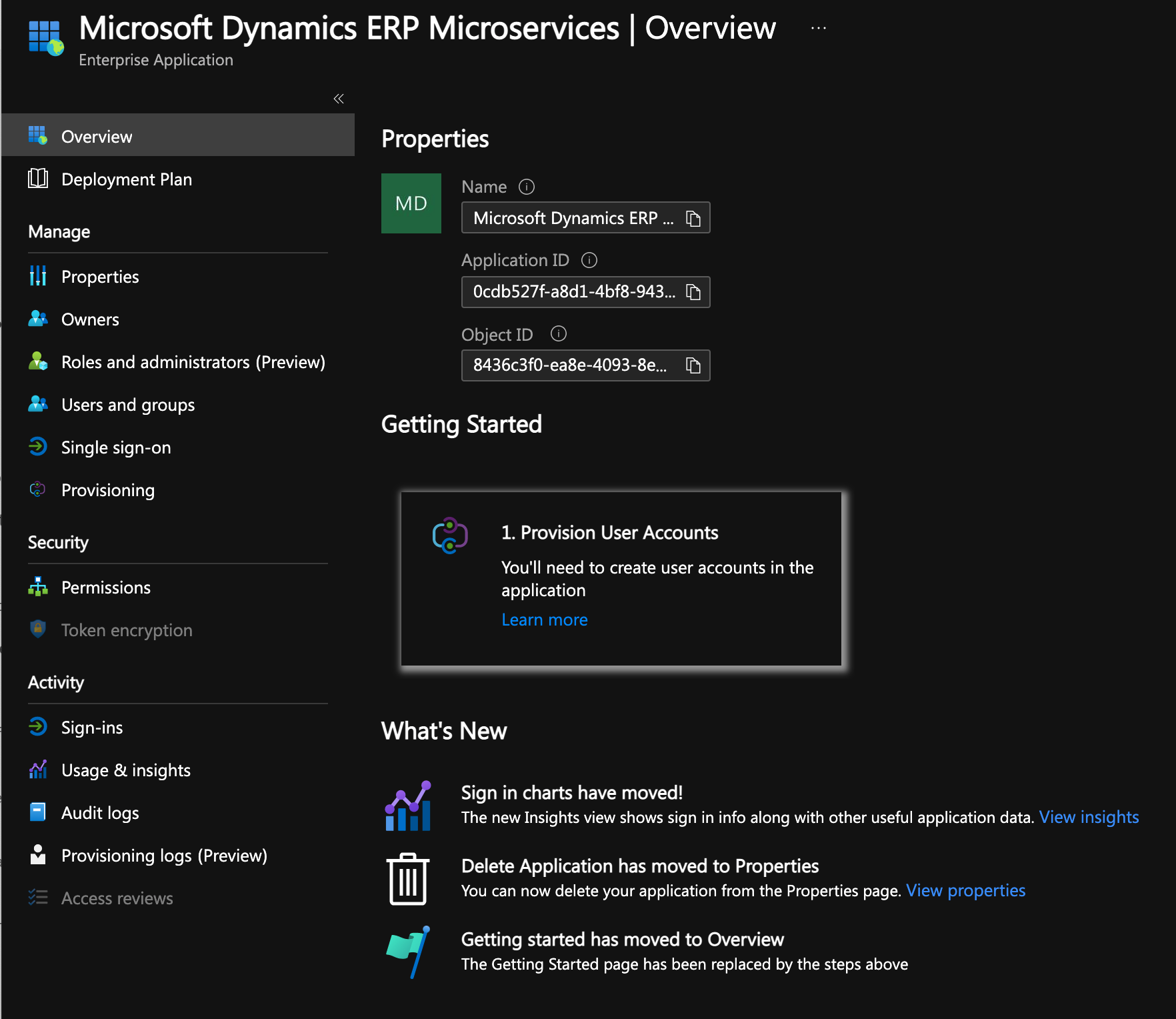Screen dimensions: 1176x1019
Task: Click the Enterprise Application grid icon in the header
Action: (x=46, y=38)
